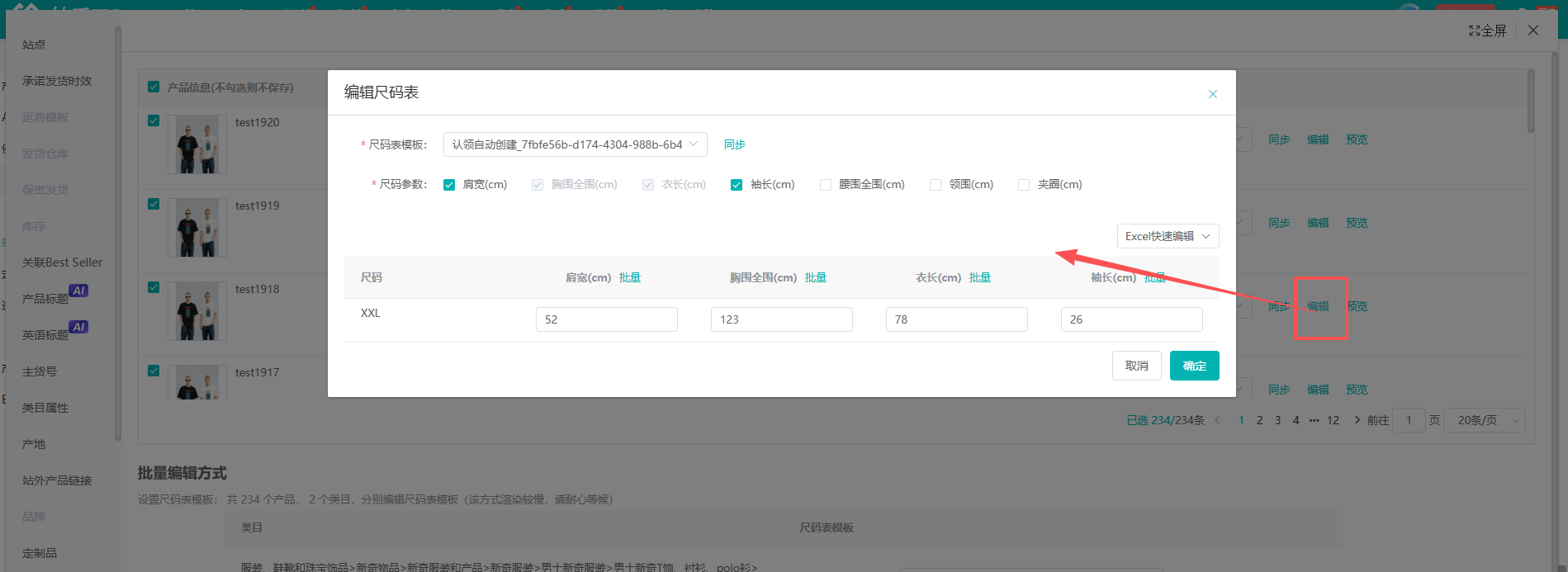Open the 尺码表模板 template dropdown
This screenshot has height=572, width=1568.
pos(575,144)
